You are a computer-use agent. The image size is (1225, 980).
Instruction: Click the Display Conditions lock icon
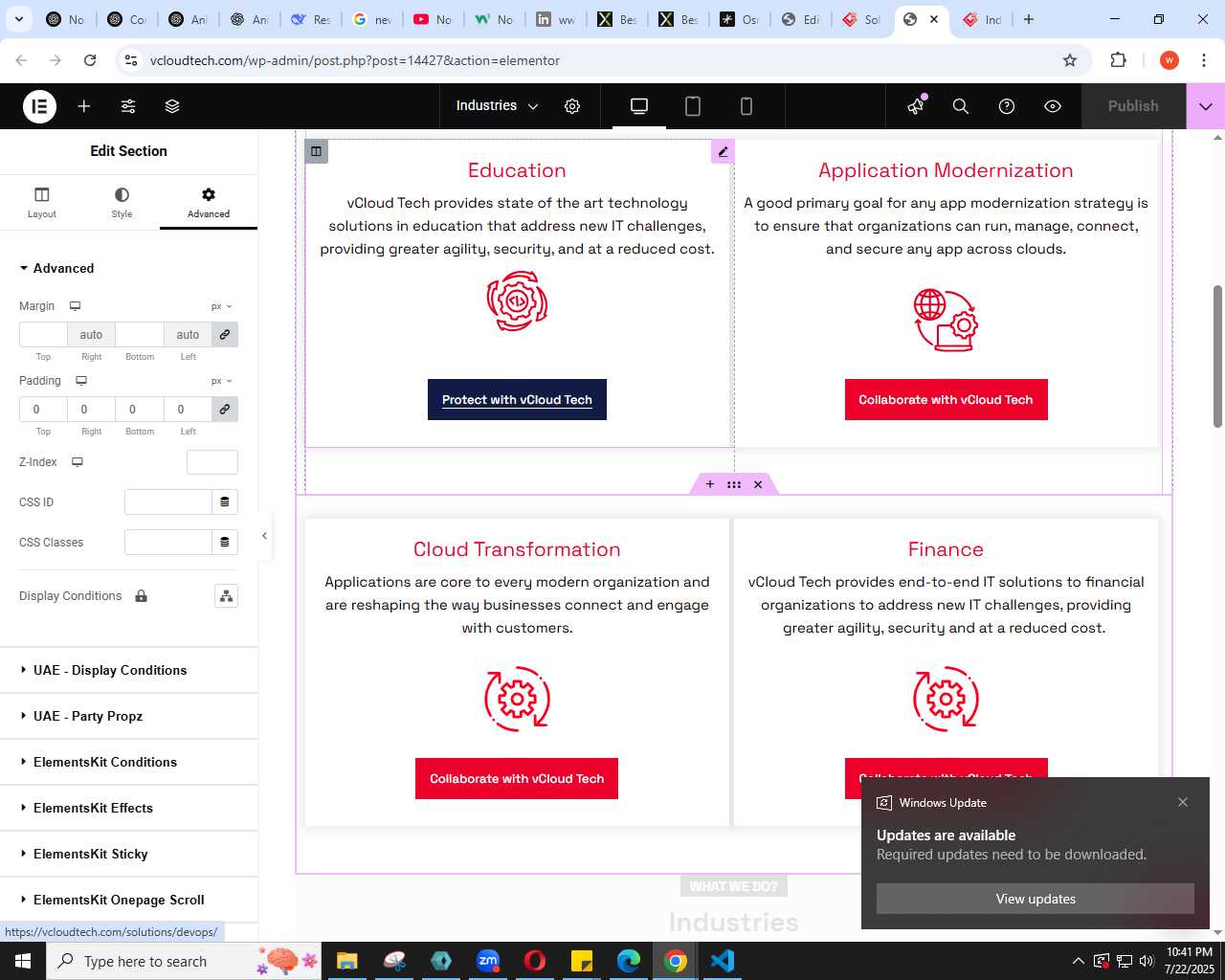point(141,595)
